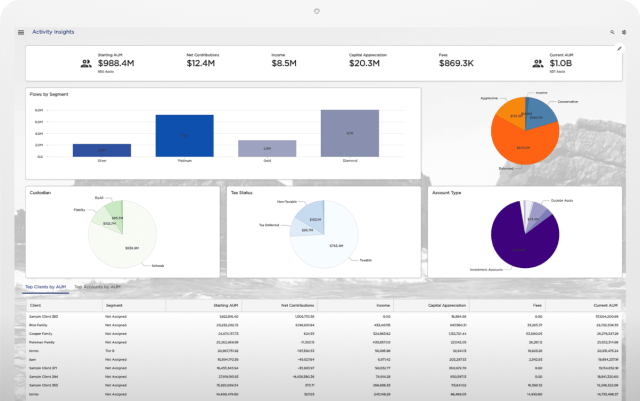Click the Outside Assets label
The image size is (640, 401).
pos(562,200)
